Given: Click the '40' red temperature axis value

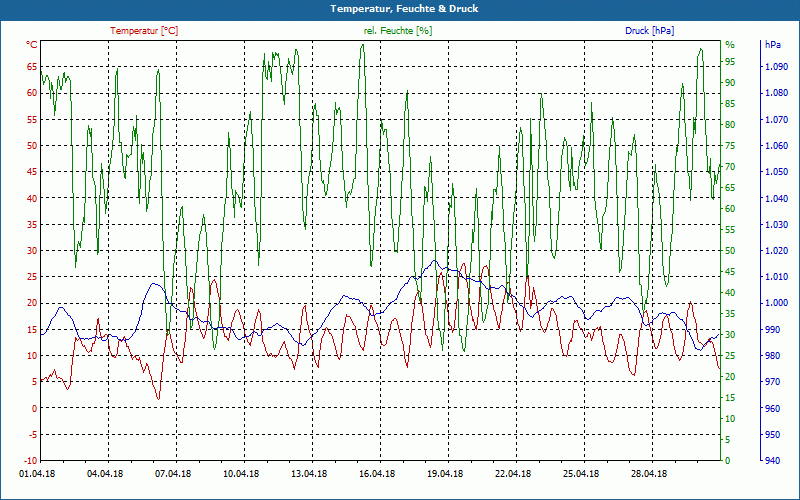Looking at the screenshot, I should pos(32,198).
